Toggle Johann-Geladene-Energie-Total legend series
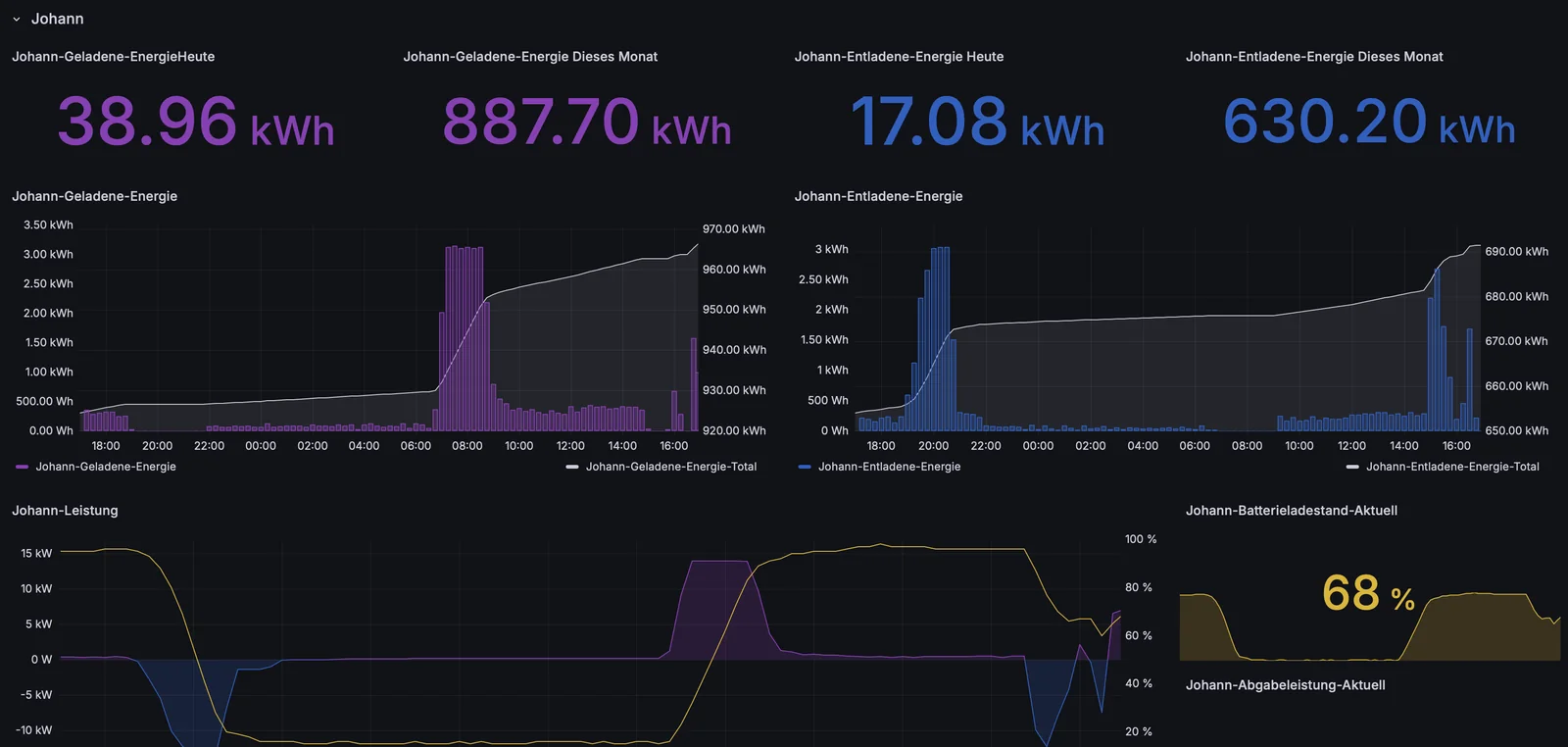Viewport: 1568px width, 747px height. 671,467
